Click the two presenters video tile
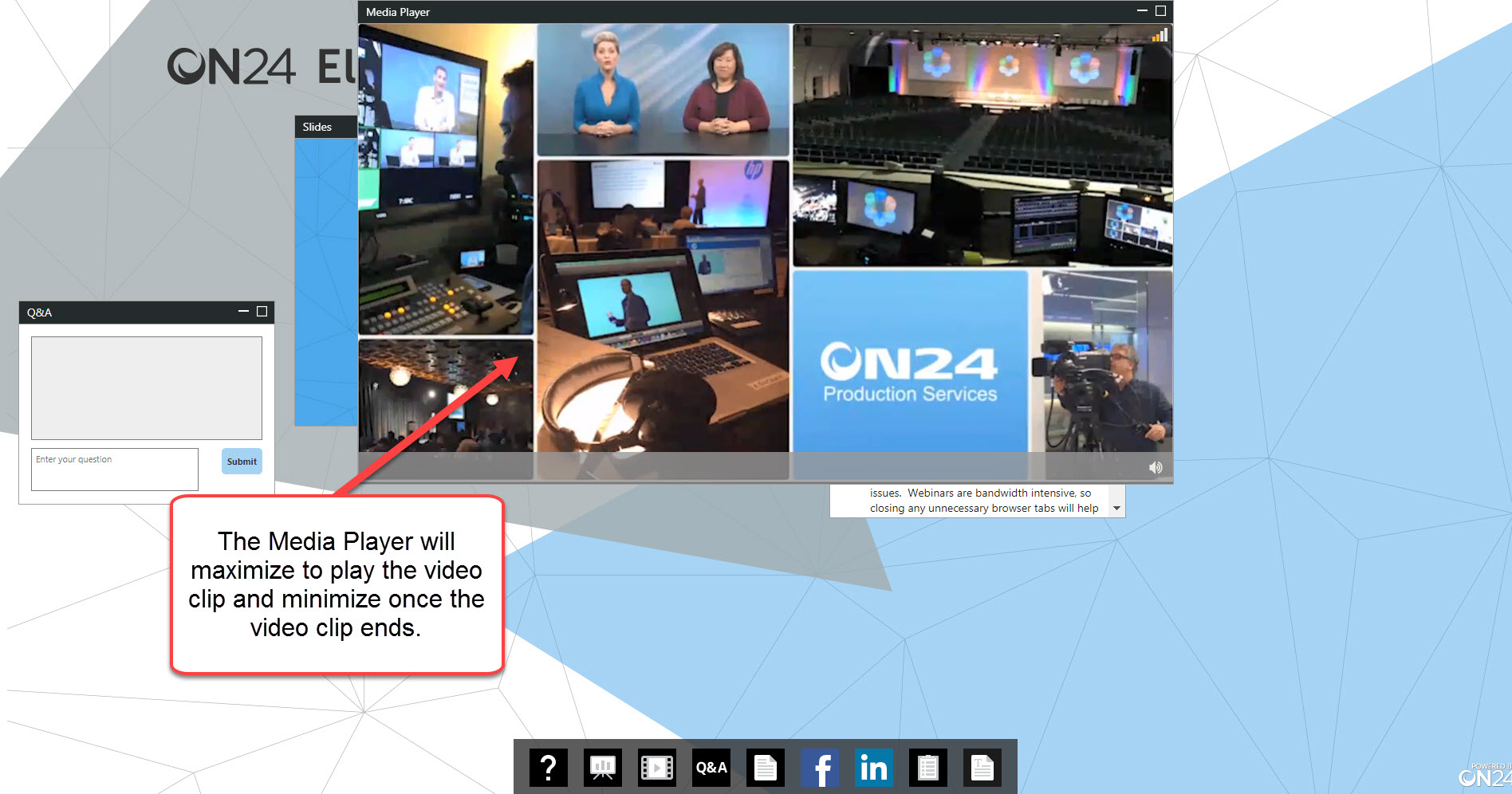1512x794 pixels. tap(663, 89)
